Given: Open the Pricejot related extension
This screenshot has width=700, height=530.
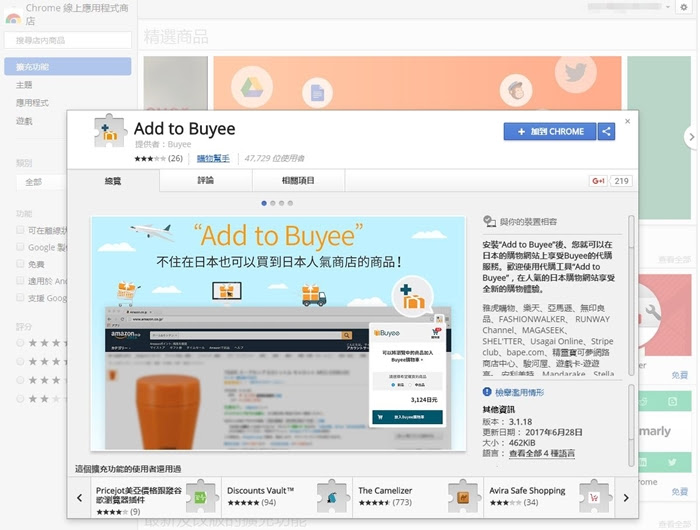Looking at the screenshot, I should point(156,497).
